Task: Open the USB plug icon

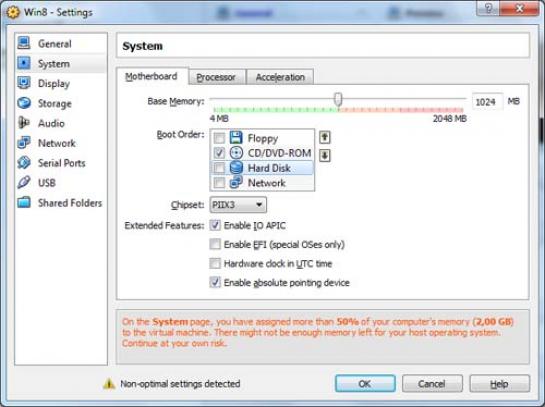Action: (24, 182)
